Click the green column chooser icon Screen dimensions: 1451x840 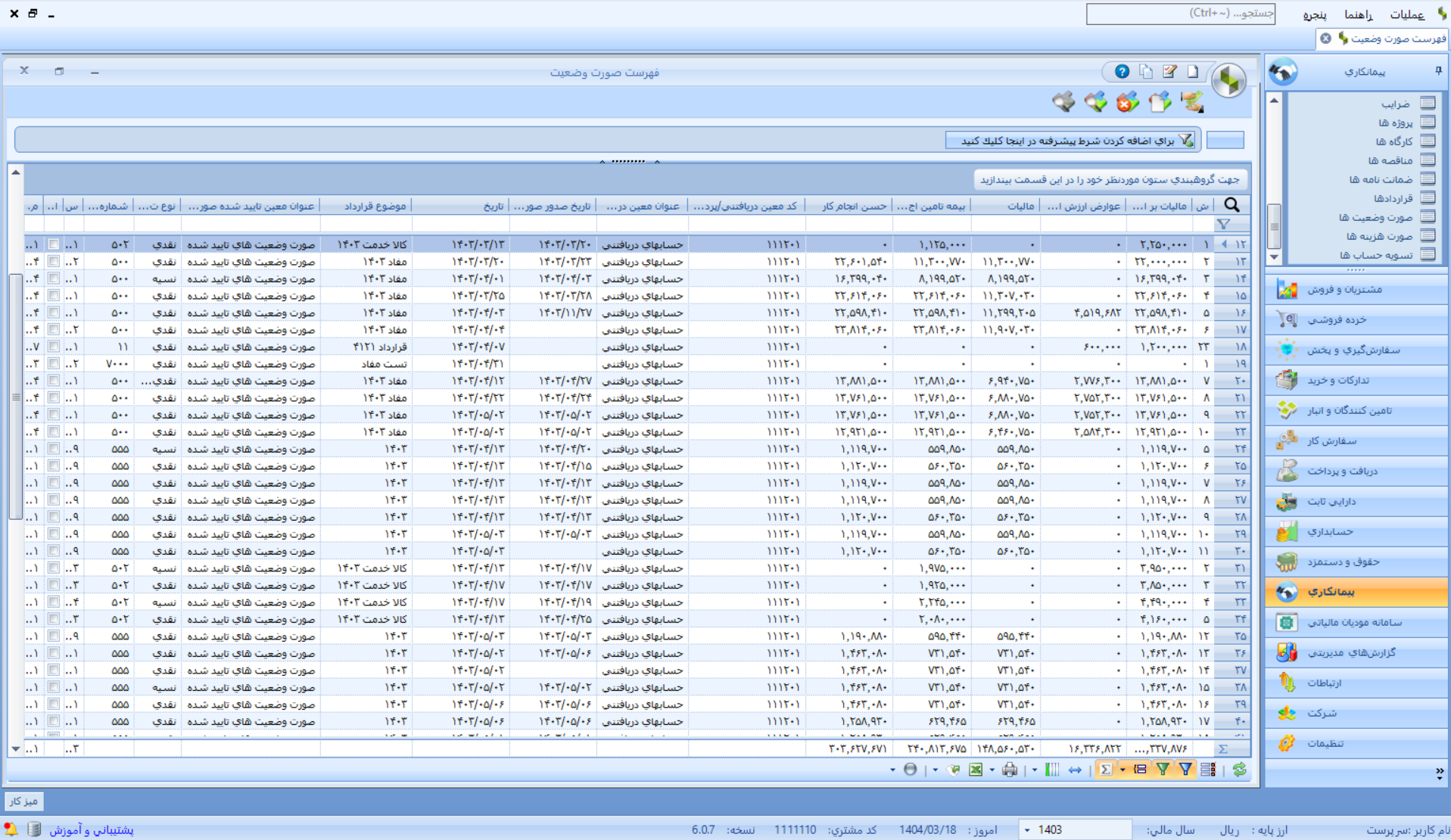click(1052, 770)
